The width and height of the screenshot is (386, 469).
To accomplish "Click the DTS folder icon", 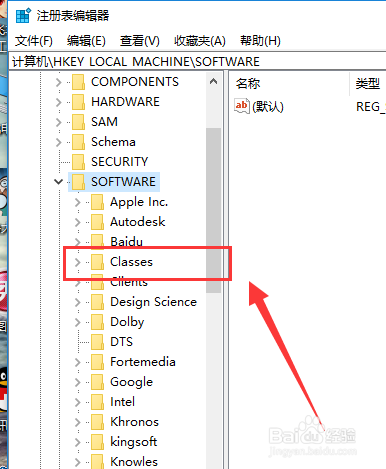I will [97, 342].
